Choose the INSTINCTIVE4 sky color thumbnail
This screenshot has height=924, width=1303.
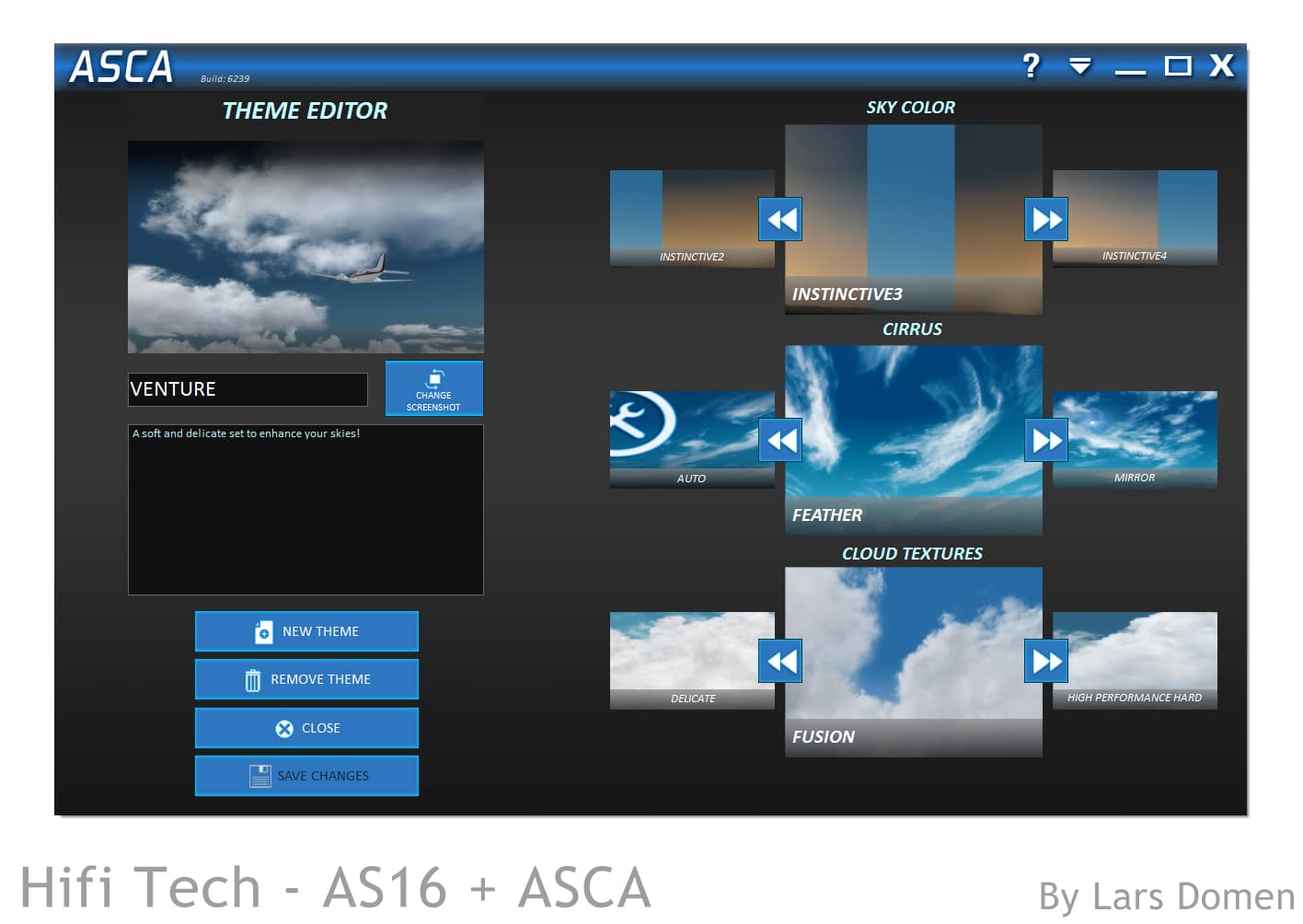point(1136,218)
